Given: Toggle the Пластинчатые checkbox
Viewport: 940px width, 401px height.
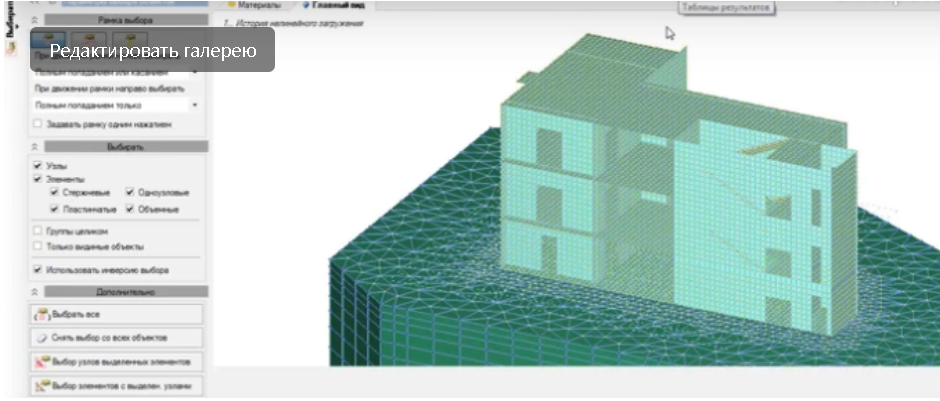Looking at the screenshot, I should pos(55,209).
